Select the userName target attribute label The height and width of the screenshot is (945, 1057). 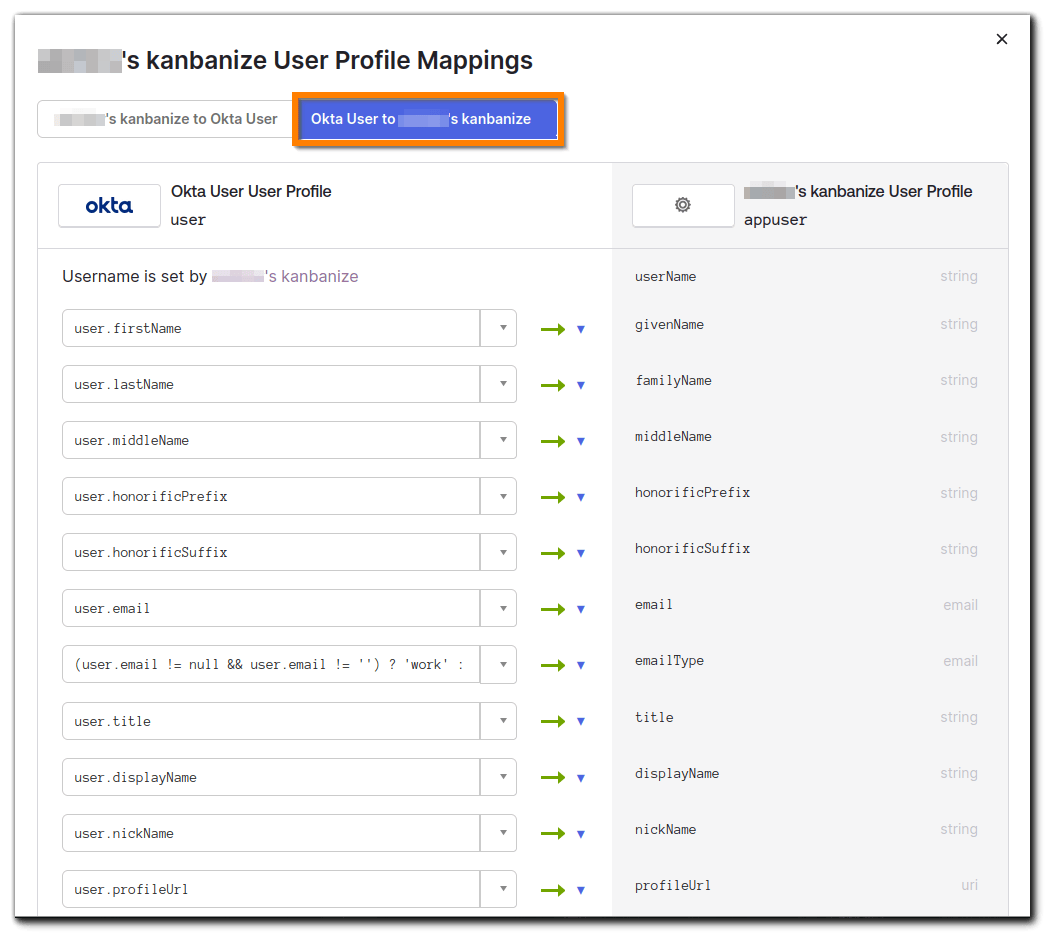coord(665,276)
